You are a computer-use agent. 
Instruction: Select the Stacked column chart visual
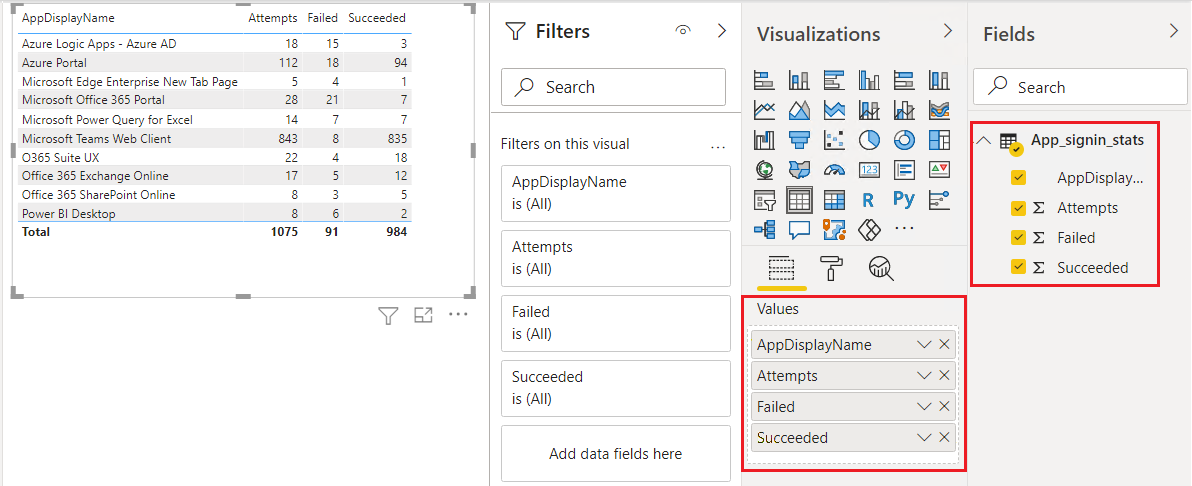click(799, 79)
